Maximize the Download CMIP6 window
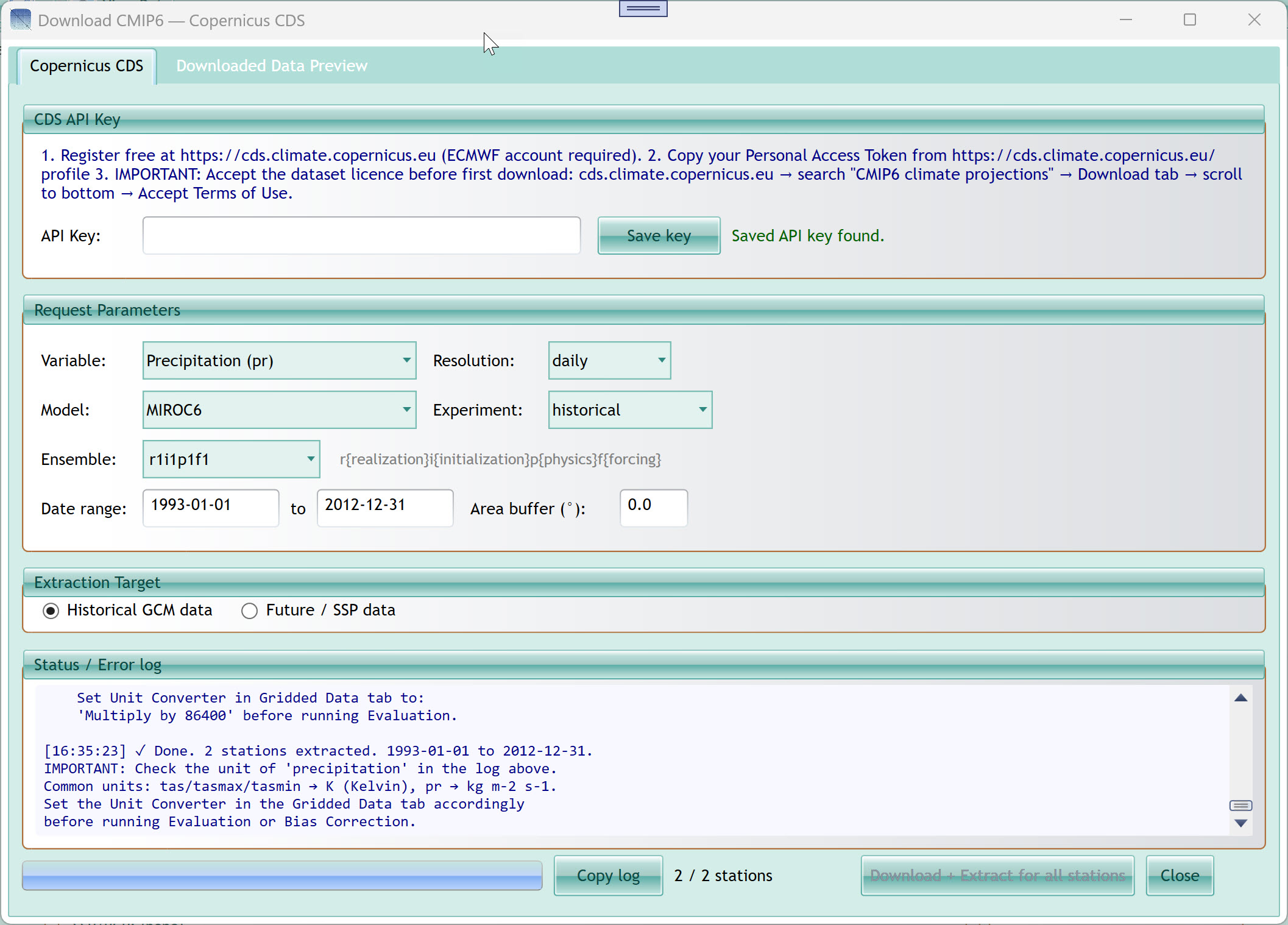Image resolution: width=1288 pixels, height=925 pixels. click(x=1190, y=20)
